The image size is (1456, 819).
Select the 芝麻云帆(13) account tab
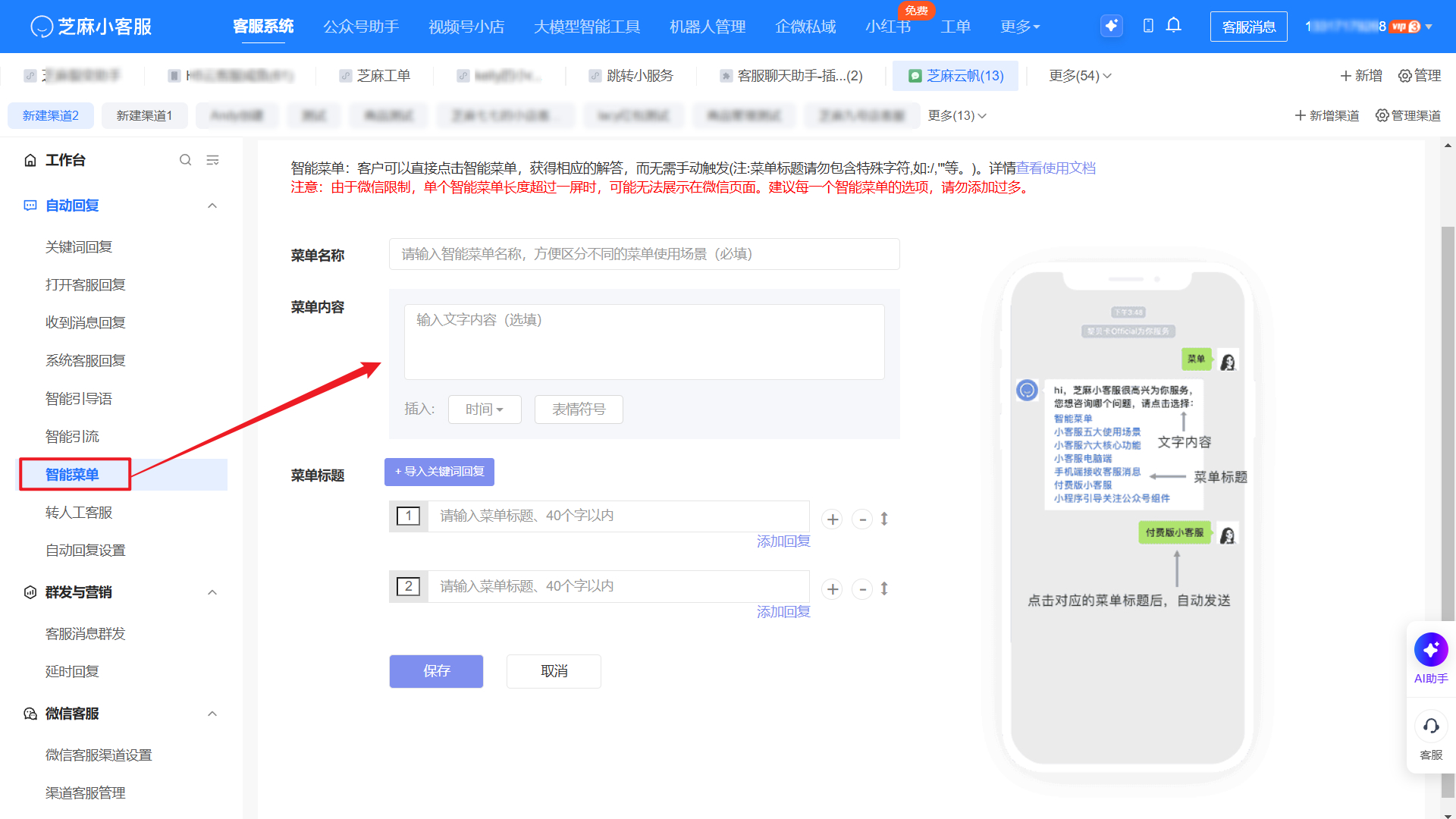coord(955,76)
